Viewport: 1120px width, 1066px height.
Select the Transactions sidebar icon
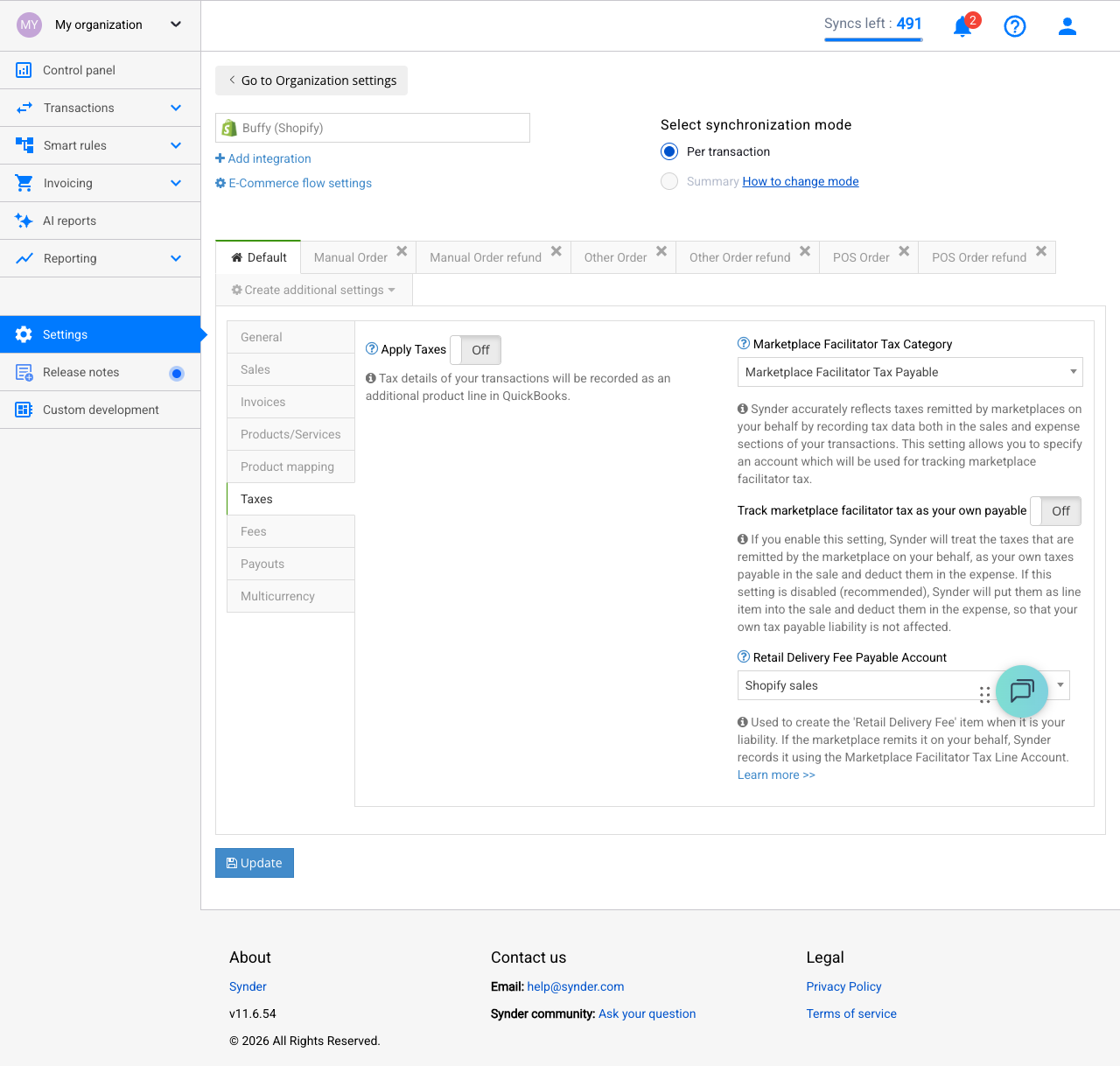pyautogui.click(x=24, y=108)
